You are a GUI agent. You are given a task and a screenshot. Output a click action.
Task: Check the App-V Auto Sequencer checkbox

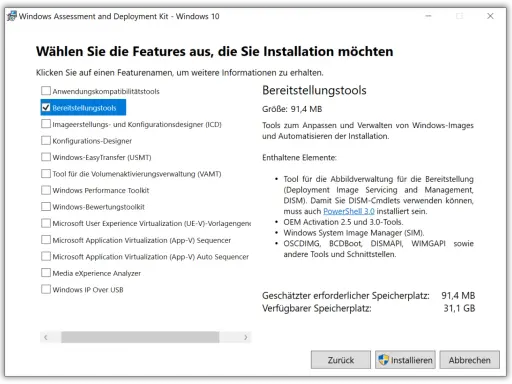(46, 256)
